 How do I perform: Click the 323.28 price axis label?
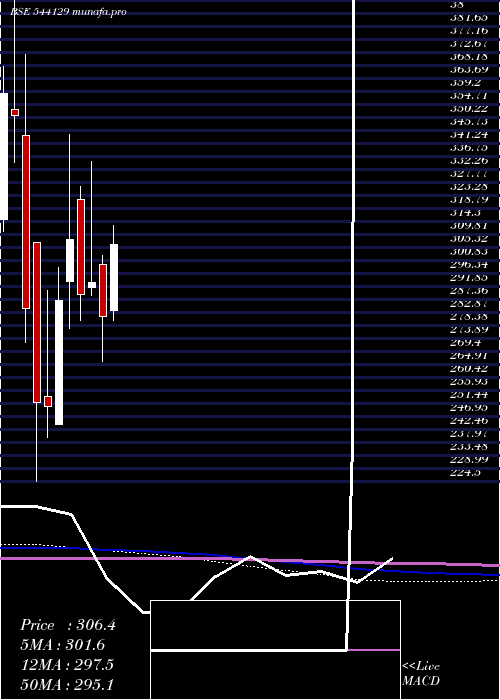469,187
